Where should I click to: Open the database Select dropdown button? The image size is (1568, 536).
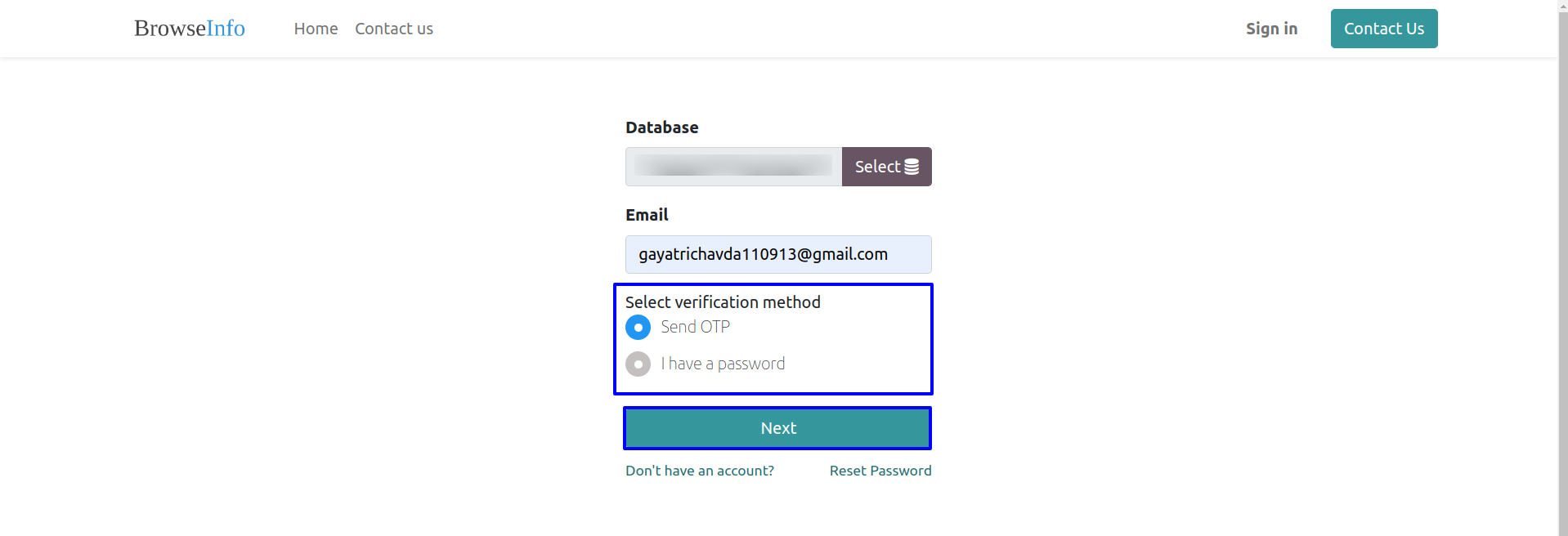(x=887, y=167)
